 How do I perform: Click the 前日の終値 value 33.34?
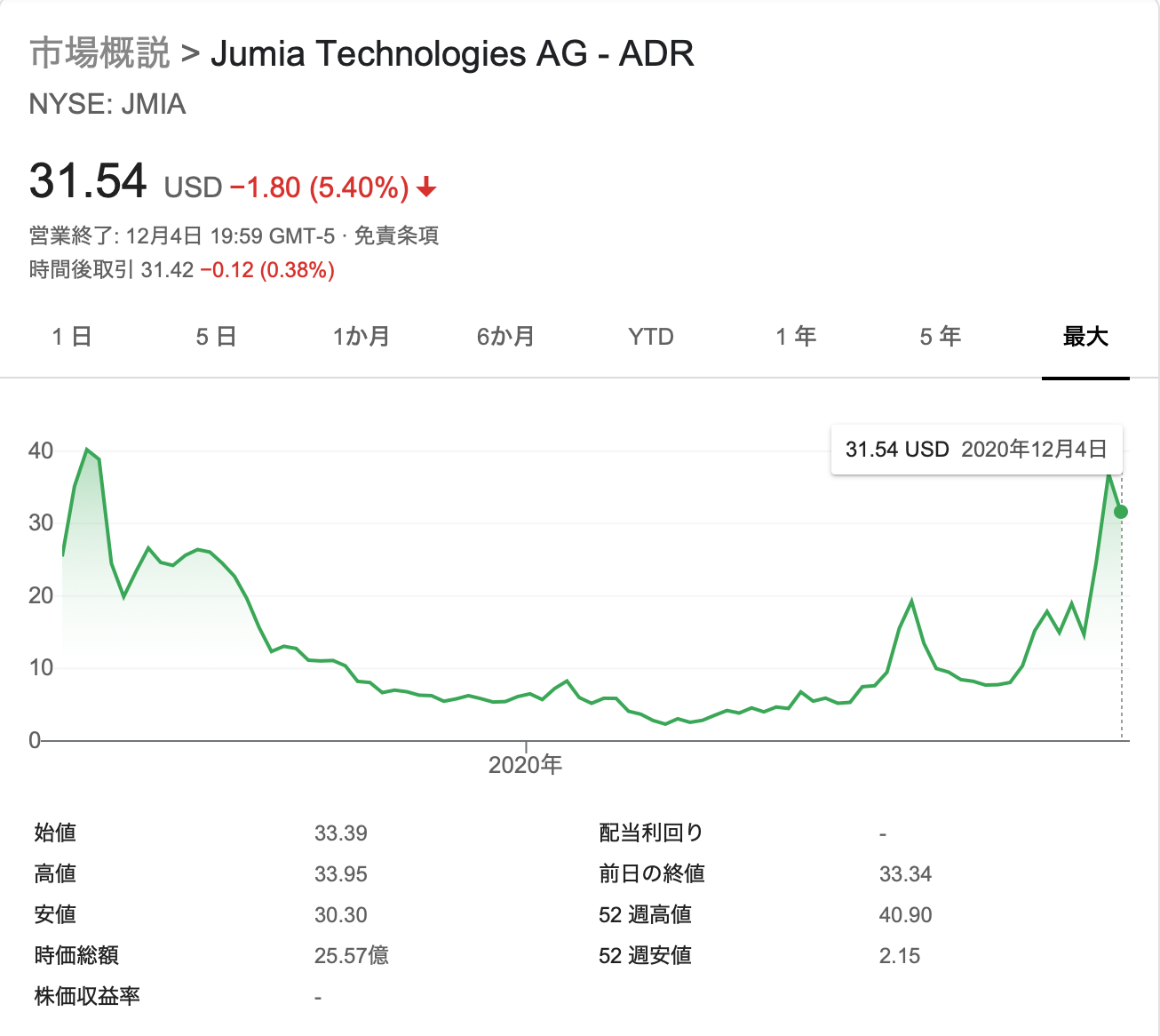pyautogui.click(x=906, y=874)
